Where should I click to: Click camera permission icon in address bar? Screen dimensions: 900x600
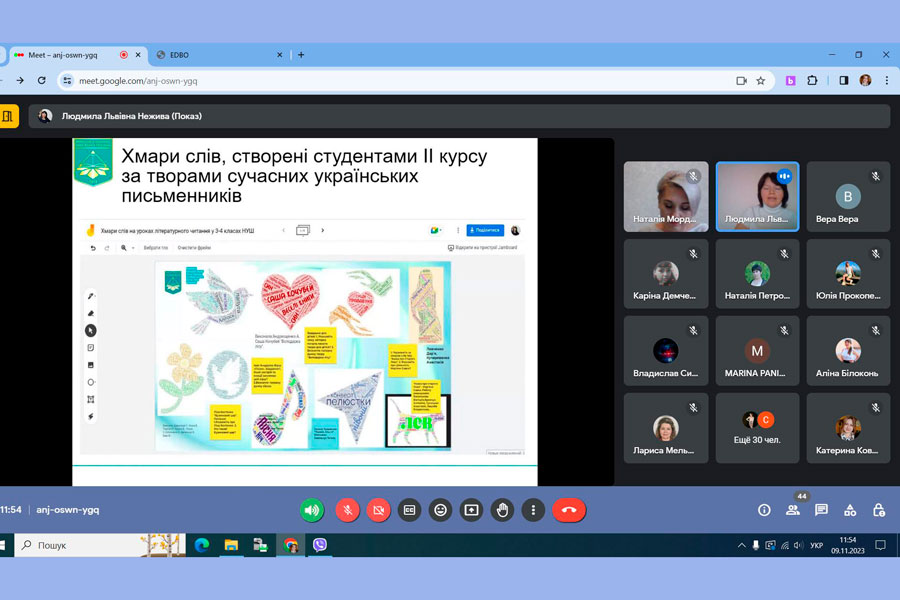coord(741,81)
